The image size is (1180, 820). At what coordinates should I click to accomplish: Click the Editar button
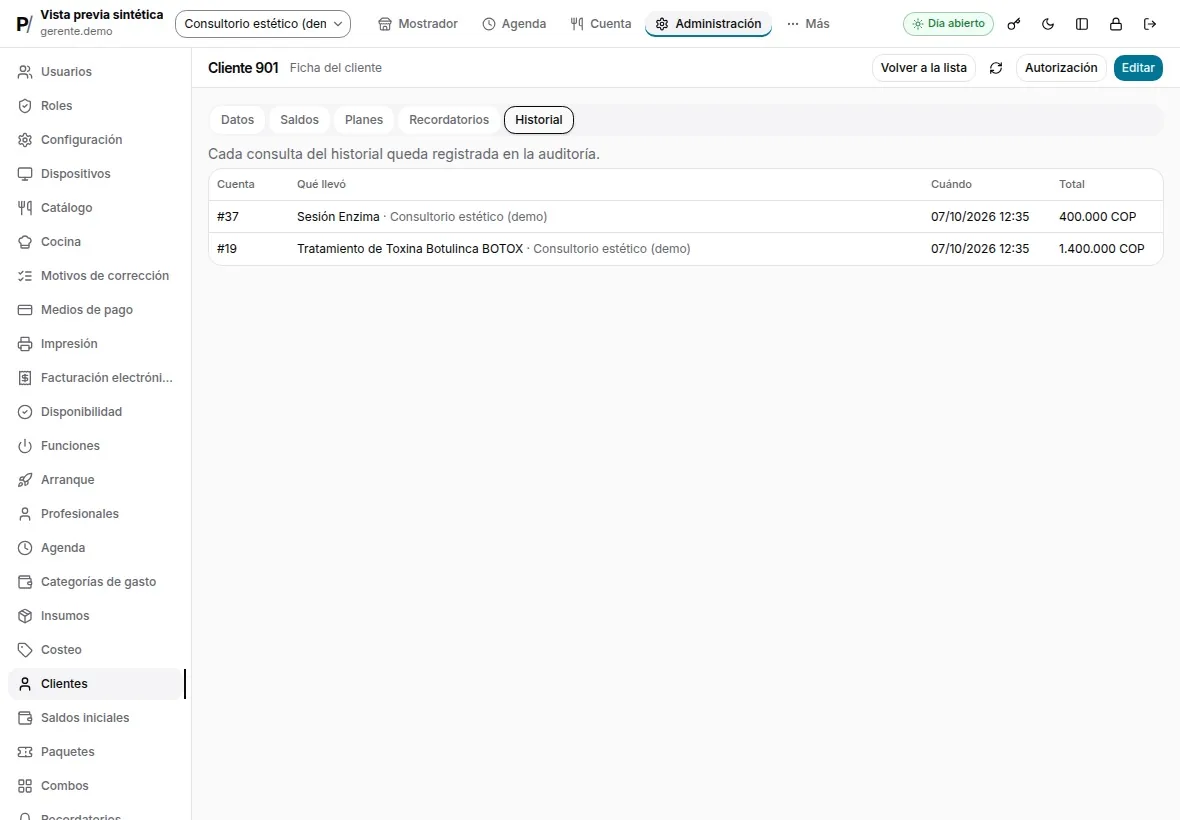pyautogui.click(x=1138, y=68)
